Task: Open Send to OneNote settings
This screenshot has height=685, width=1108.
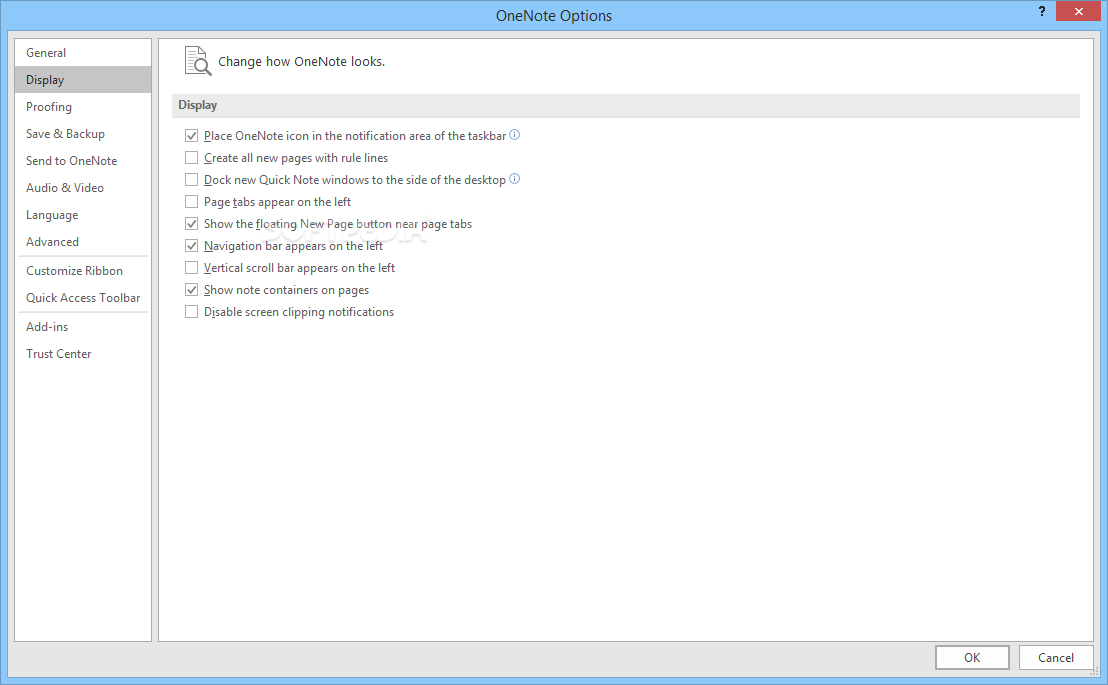Action: point(83,160)
